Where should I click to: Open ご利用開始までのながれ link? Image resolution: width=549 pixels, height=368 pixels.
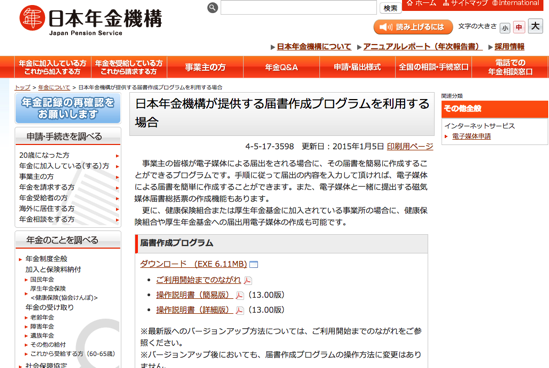pyautogui.click(x=199, y=280)
